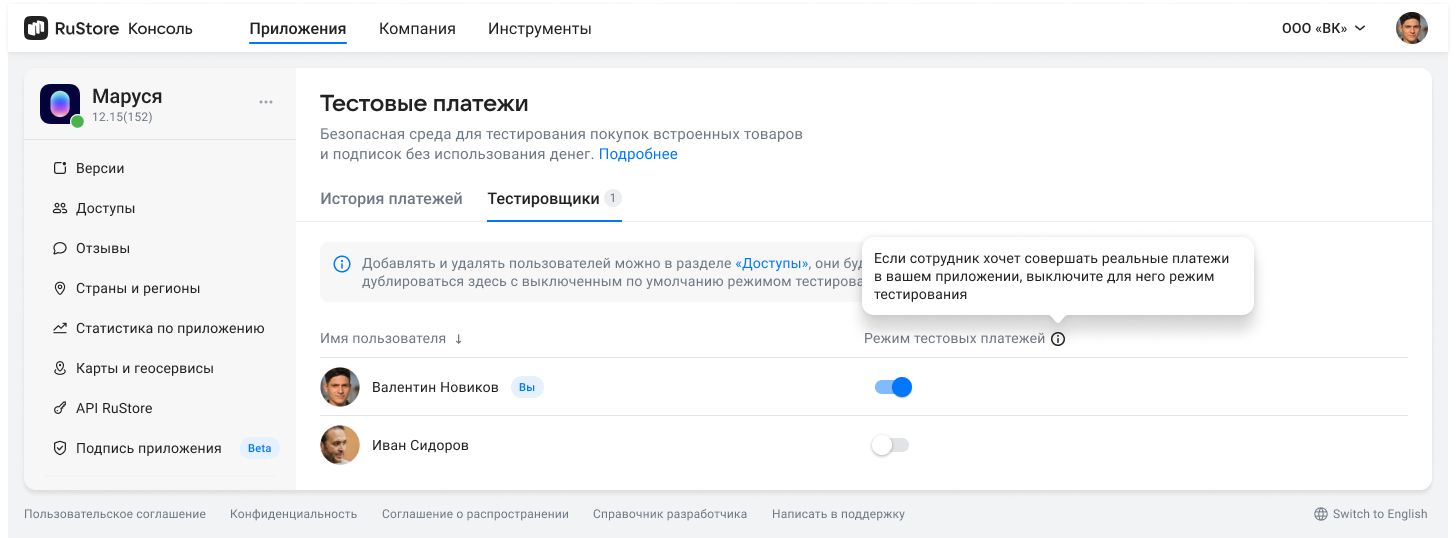This screenshot has height=538, width=1456.
Task: Open the Инструменты top menu
Action: [x=540, y=29]
